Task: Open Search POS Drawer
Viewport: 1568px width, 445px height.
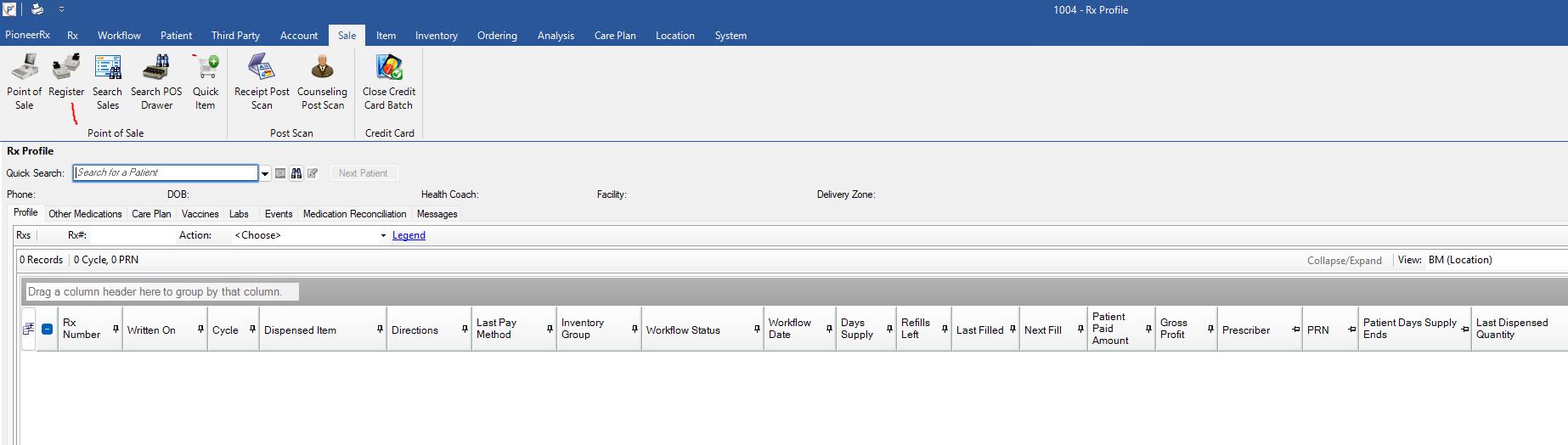Action: point(156,82)
